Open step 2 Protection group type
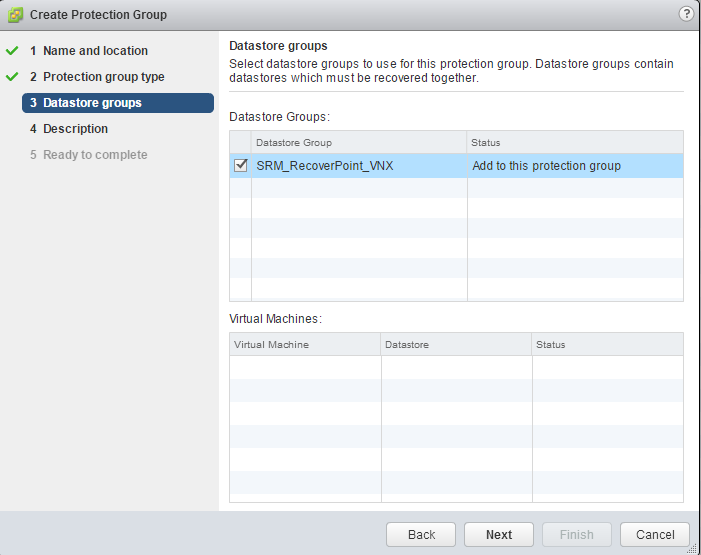Viewport: 701px width, 555px height. tap(103, 77)
